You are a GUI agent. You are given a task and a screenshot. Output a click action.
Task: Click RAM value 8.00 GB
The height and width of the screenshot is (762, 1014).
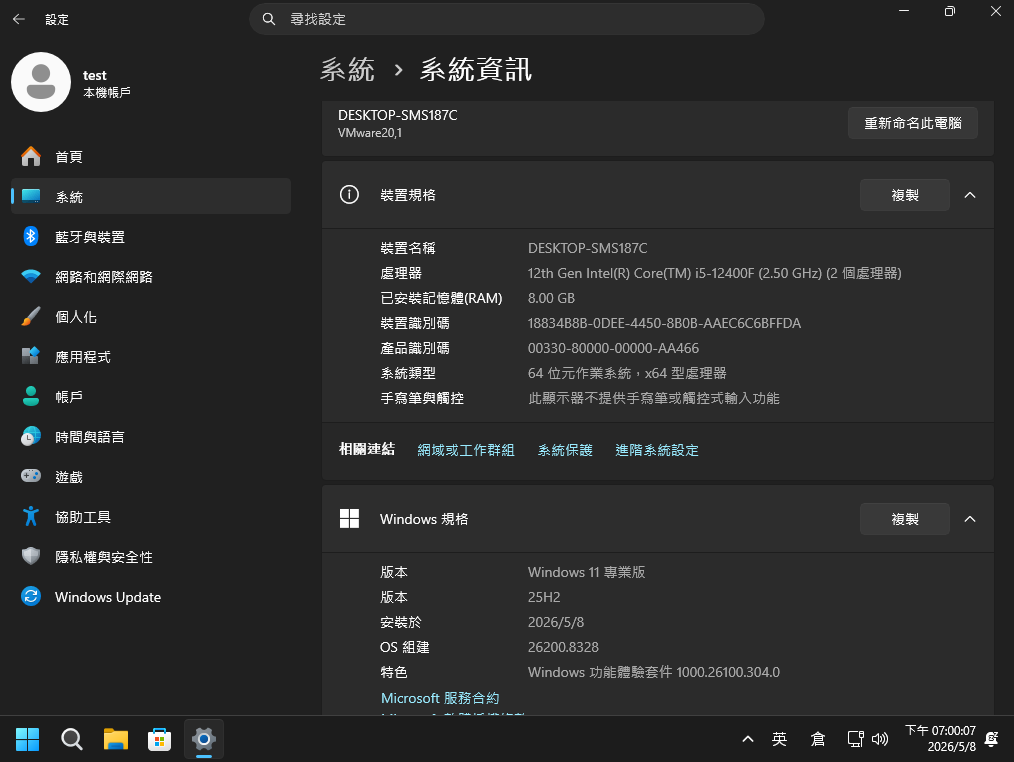pos(551,298)
